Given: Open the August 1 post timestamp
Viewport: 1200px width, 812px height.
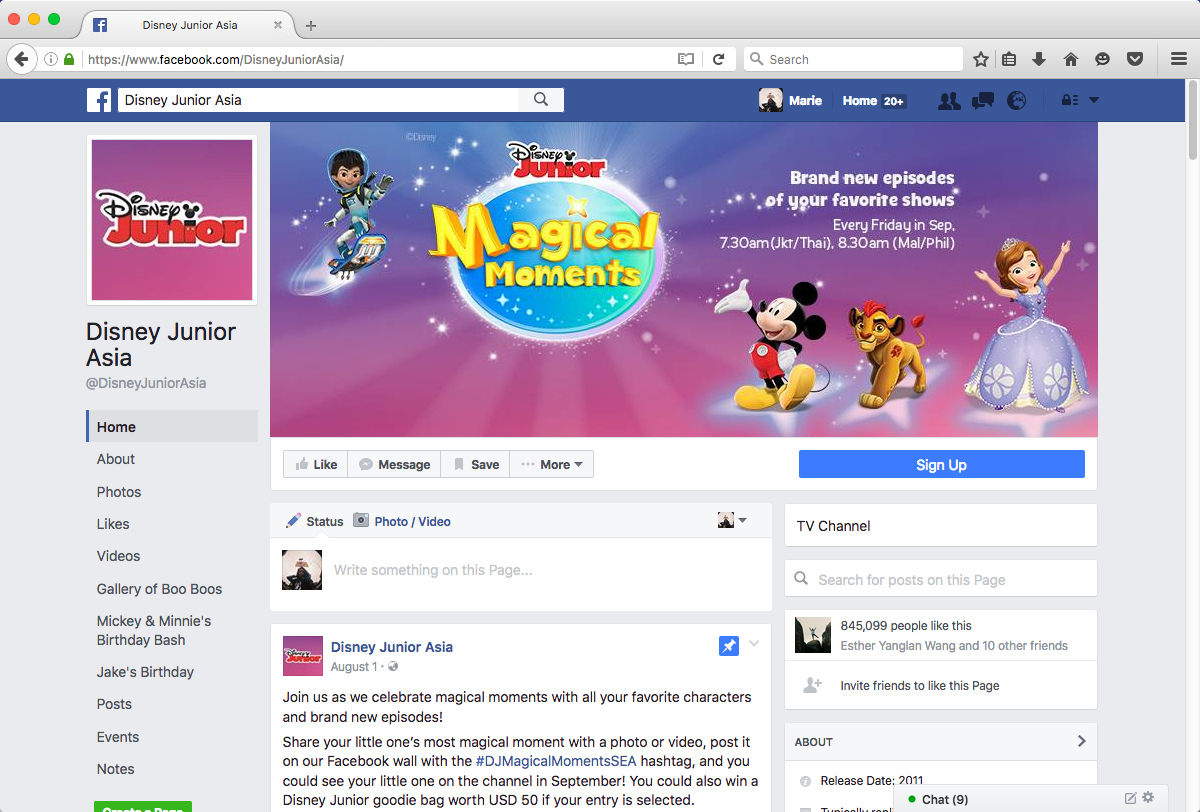Looking at the screenshot, I should pos(354,667).
